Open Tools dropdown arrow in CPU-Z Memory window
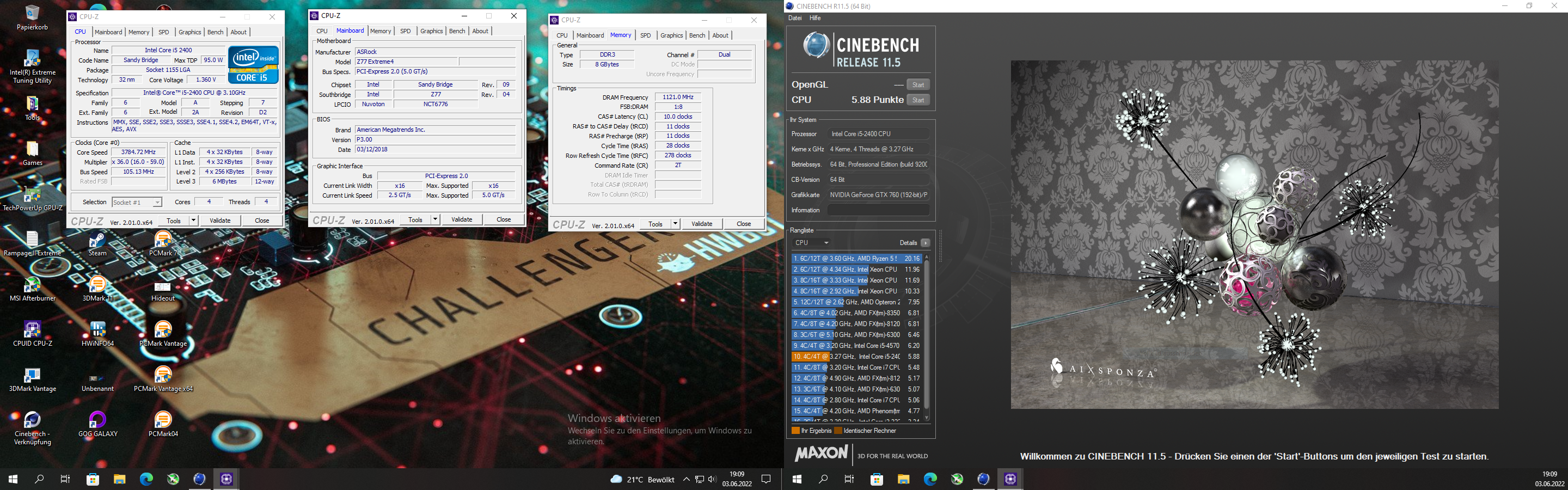The width and height of the screenshot is (1568, 490). click(x=675, y=223)
